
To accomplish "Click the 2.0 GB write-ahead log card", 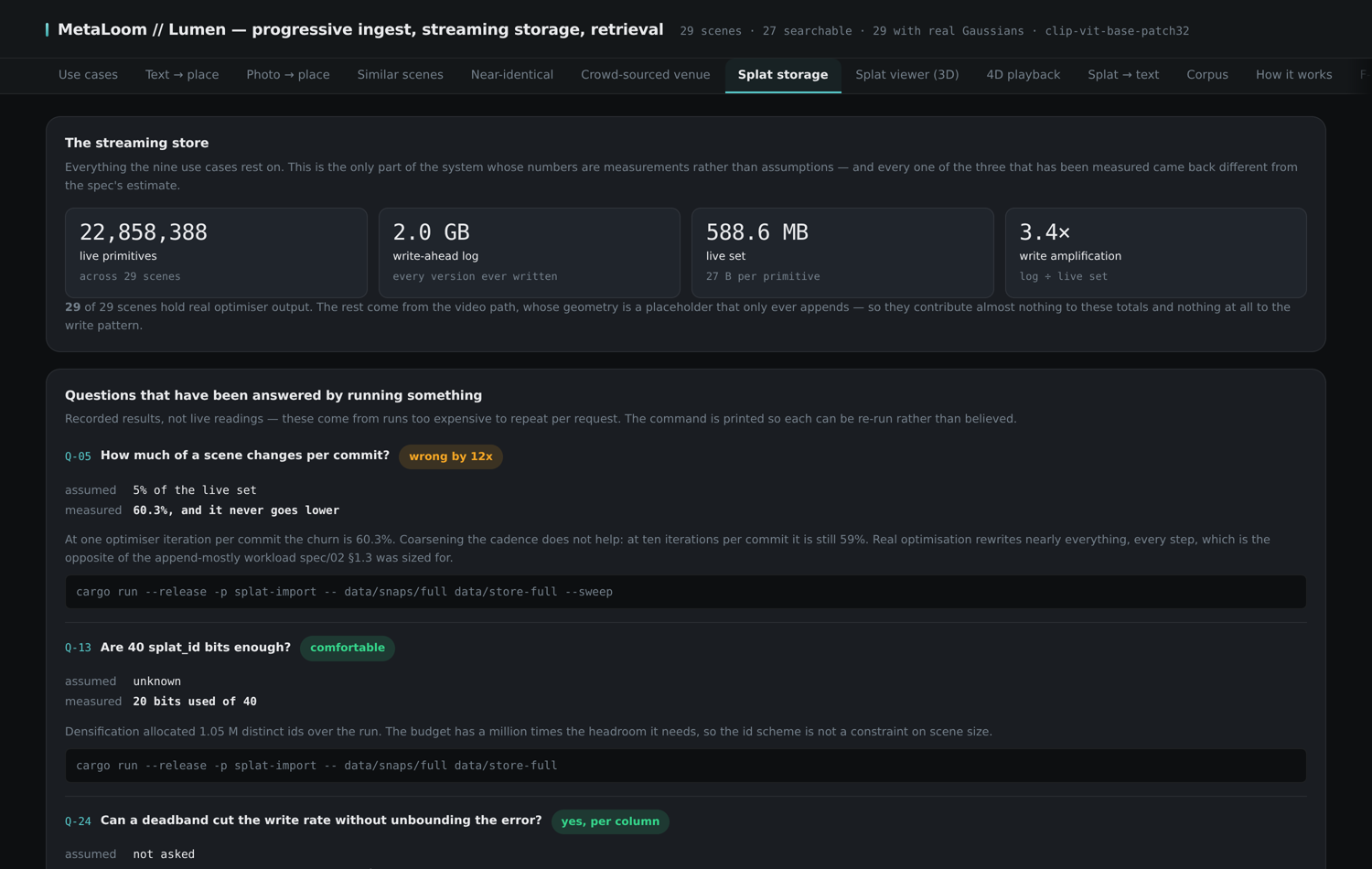I will [530, 252].
